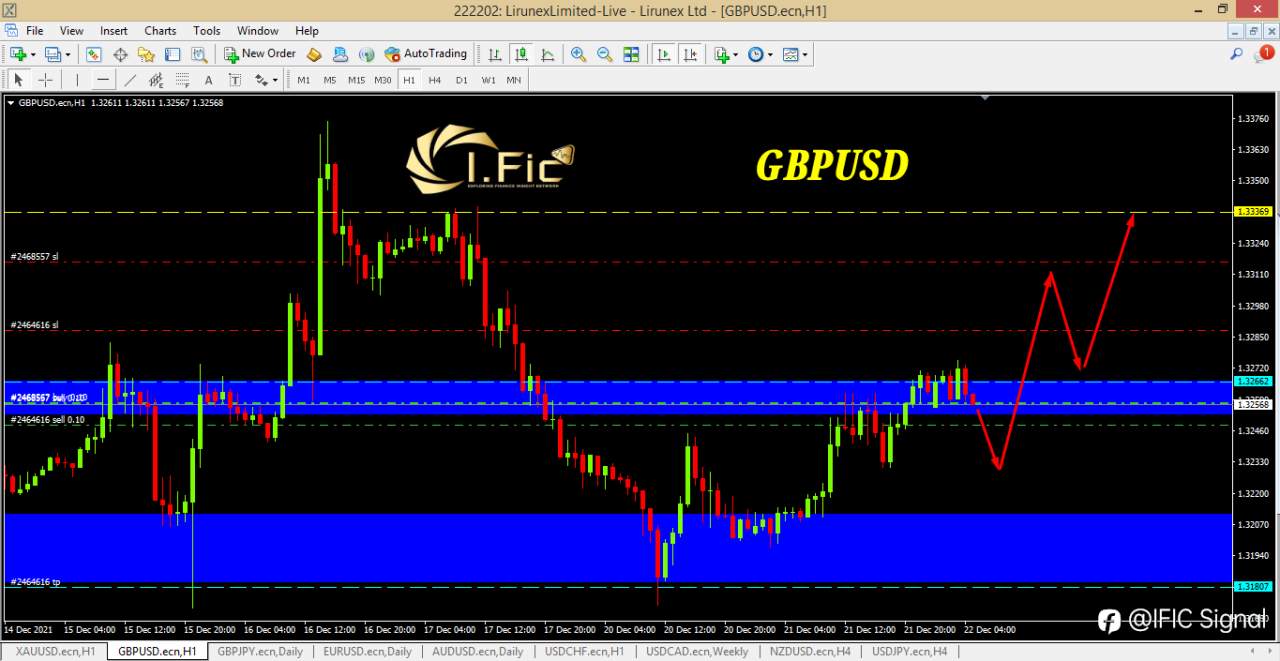Toggle the M15 timeframe
The image size is (1280, 661).
(356, 80)
